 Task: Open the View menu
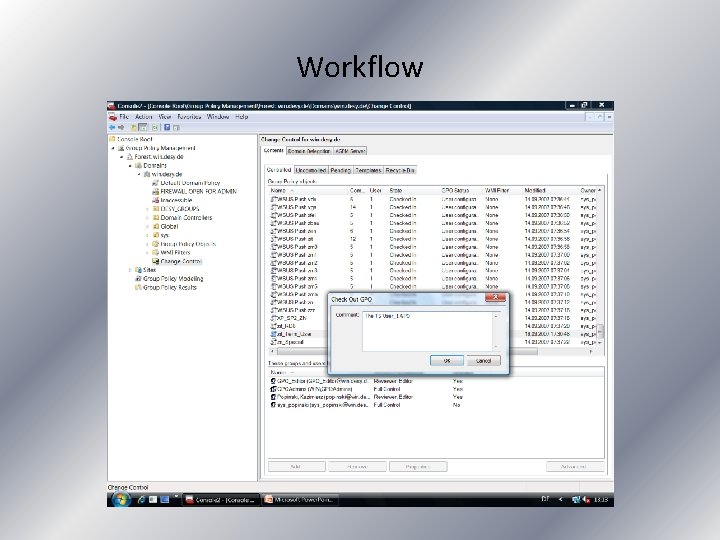(x=164, y=117)
